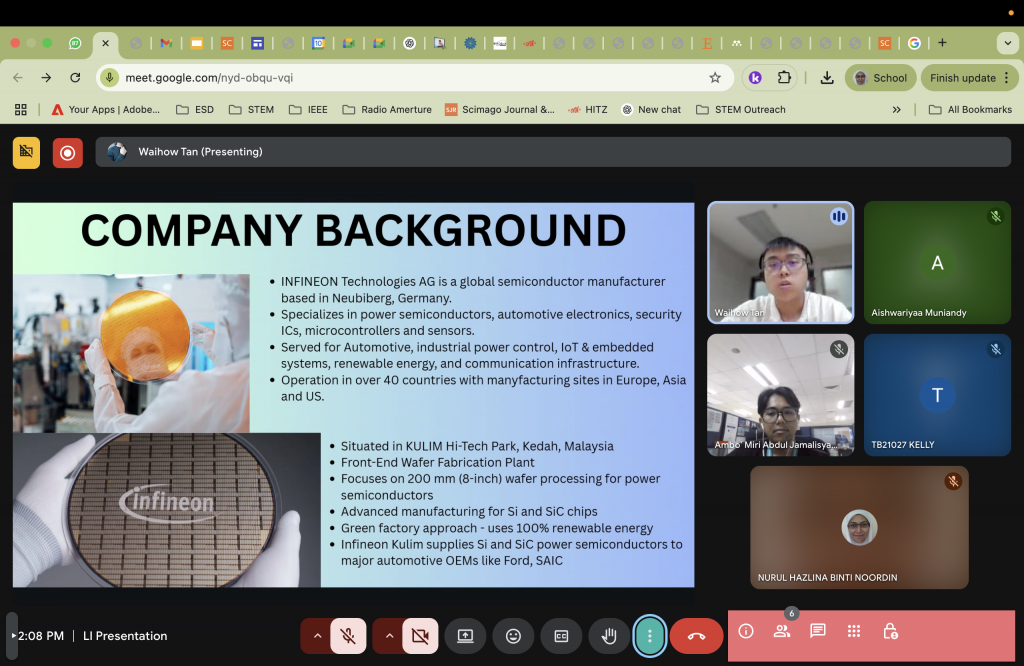Screen dimensions: 1024x666
Task: Open microphone site permission icon
Action: (110, 78)
